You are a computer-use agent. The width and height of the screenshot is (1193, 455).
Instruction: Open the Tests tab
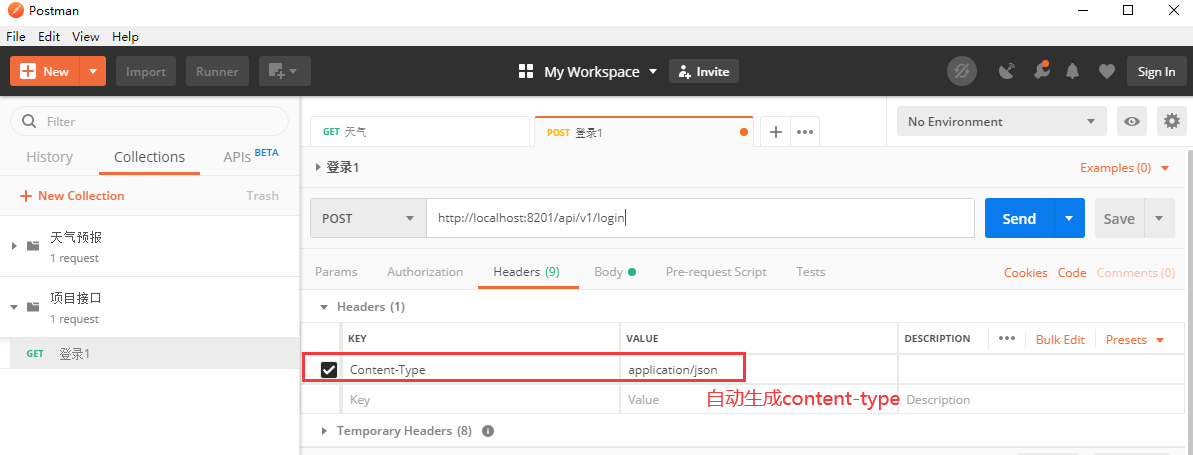coord(811,272)
